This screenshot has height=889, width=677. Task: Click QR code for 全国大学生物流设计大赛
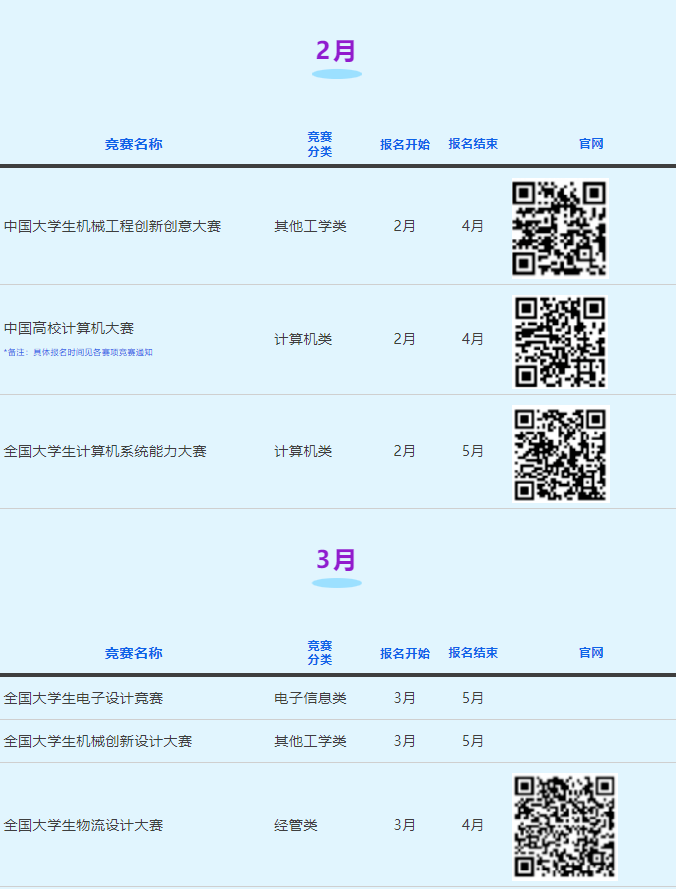point(564,826)
